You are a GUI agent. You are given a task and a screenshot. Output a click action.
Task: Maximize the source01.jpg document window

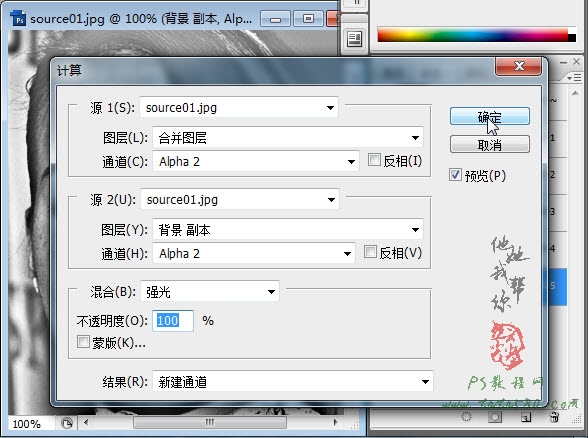click(x=308, y=19)
